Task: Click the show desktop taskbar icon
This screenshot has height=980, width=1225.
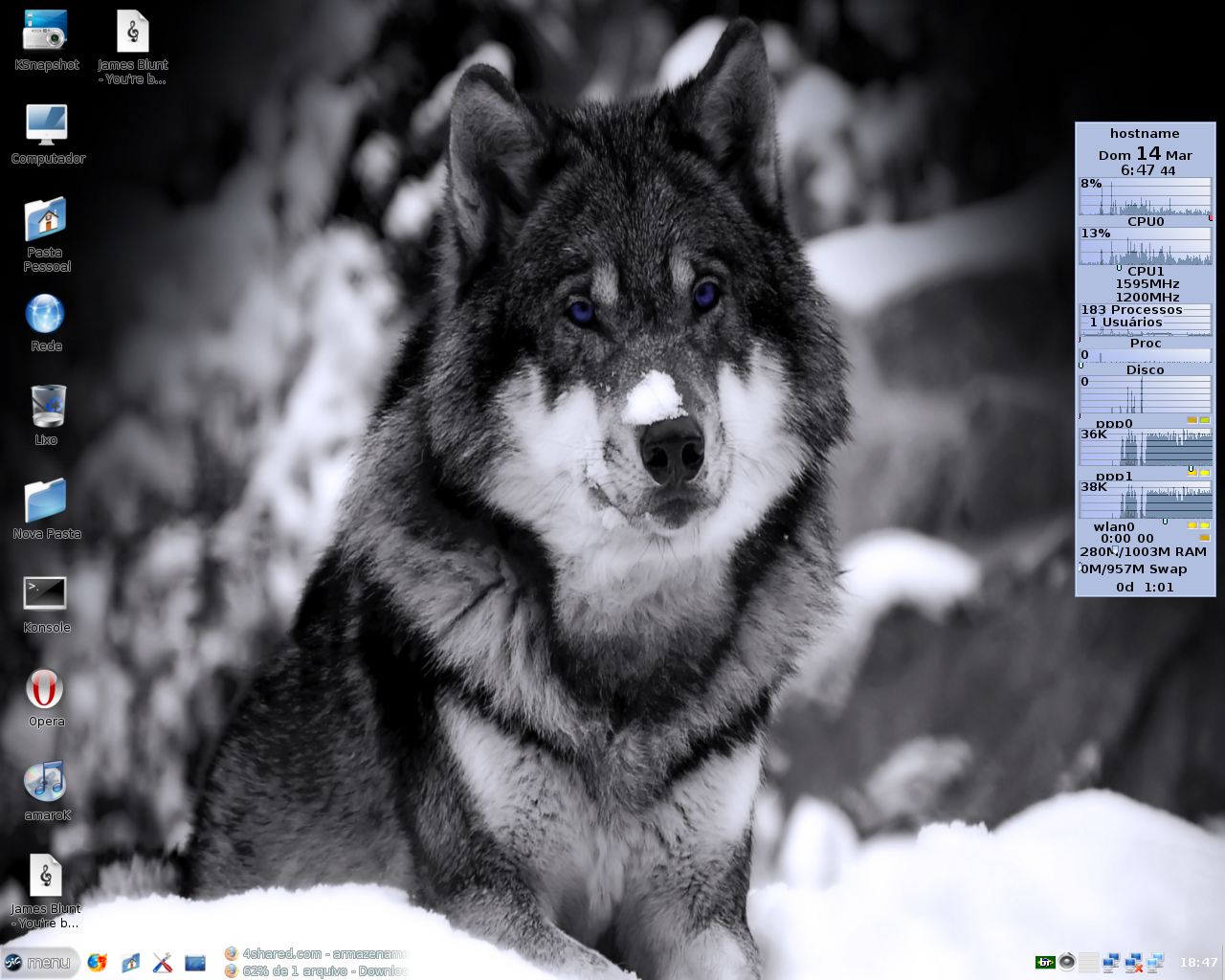Action: [x=195, y=963]
